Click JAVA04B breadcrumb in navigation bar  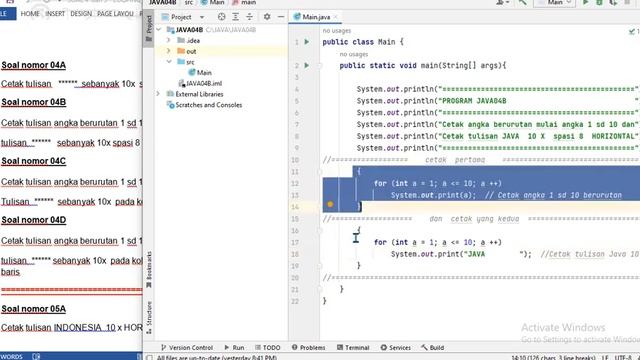(162, 2)
